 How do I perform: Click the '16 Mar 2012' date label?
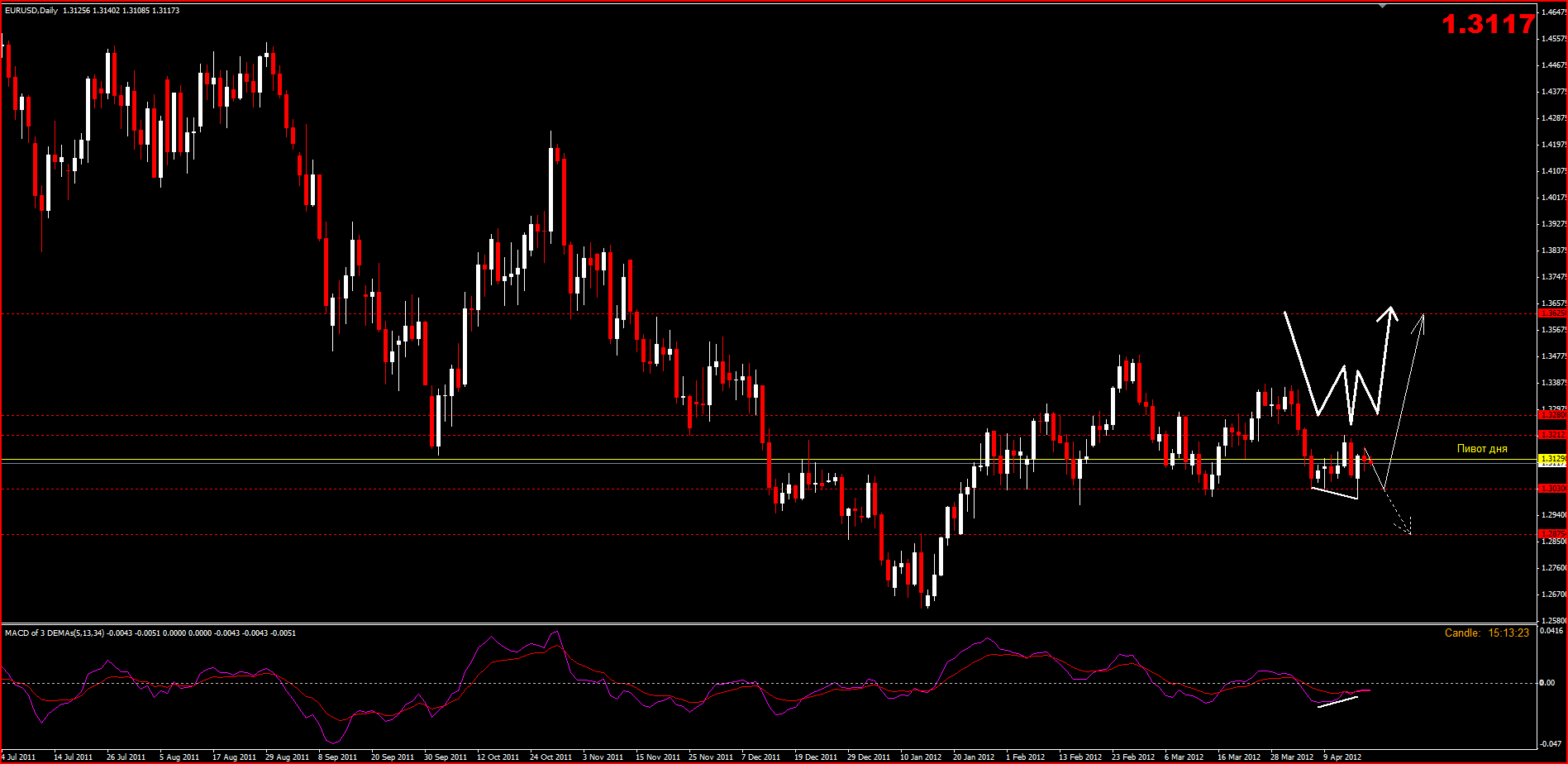tap(1239, 757)
